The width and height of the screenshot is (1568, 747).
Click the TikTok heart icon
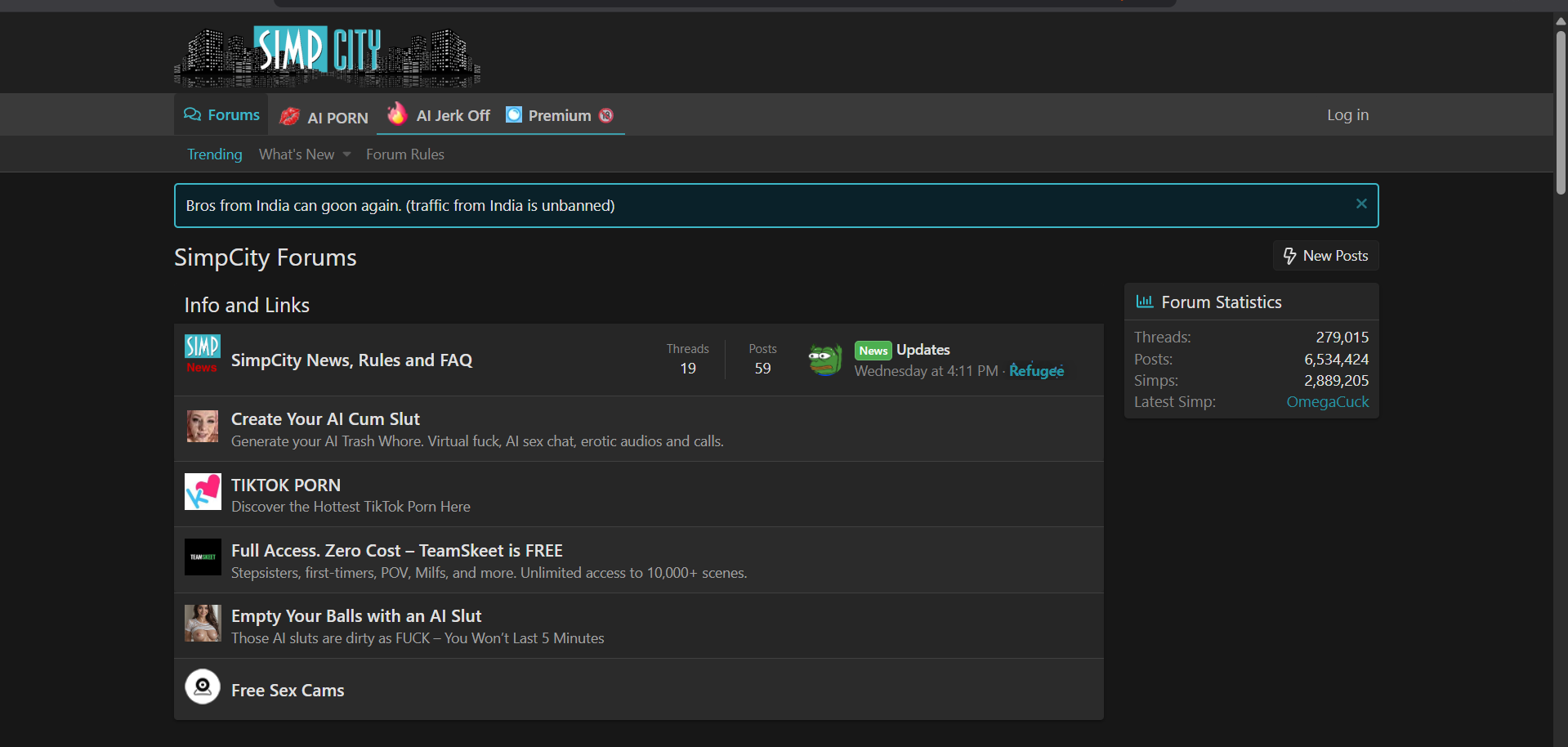[203, 492]
